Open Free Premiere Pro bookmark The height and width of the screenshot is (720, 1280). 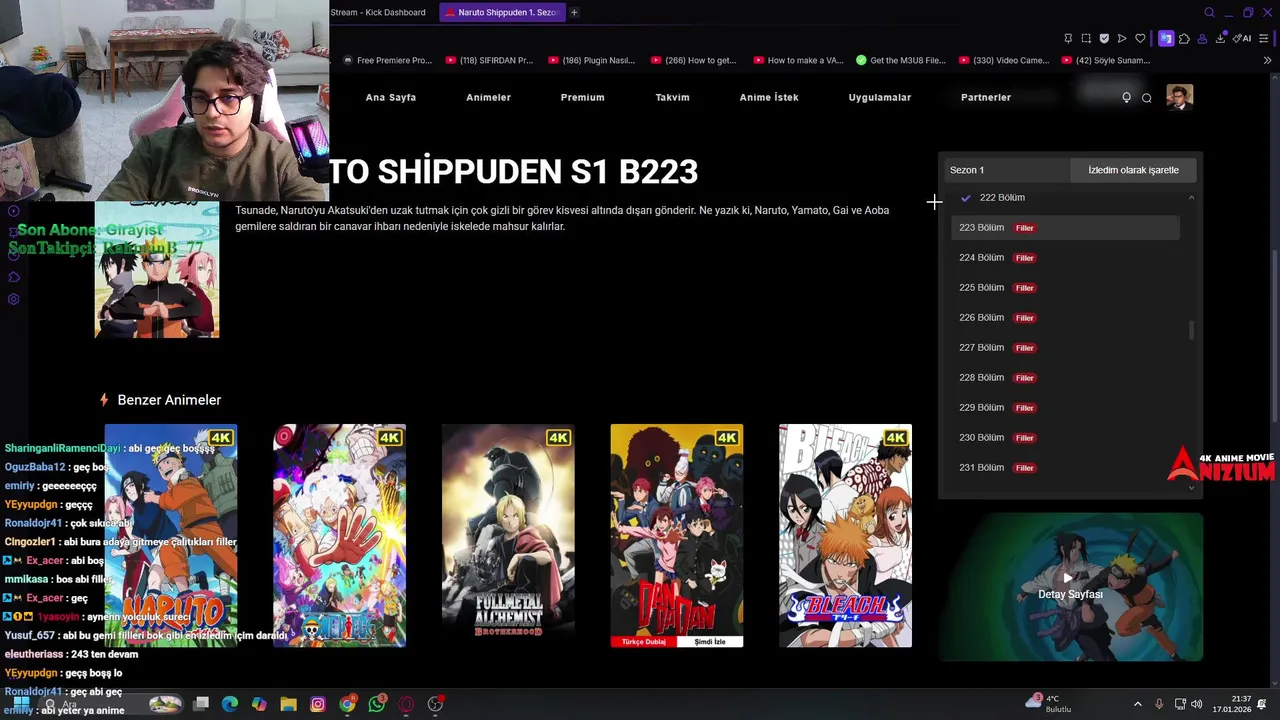(x=387, y=60)
